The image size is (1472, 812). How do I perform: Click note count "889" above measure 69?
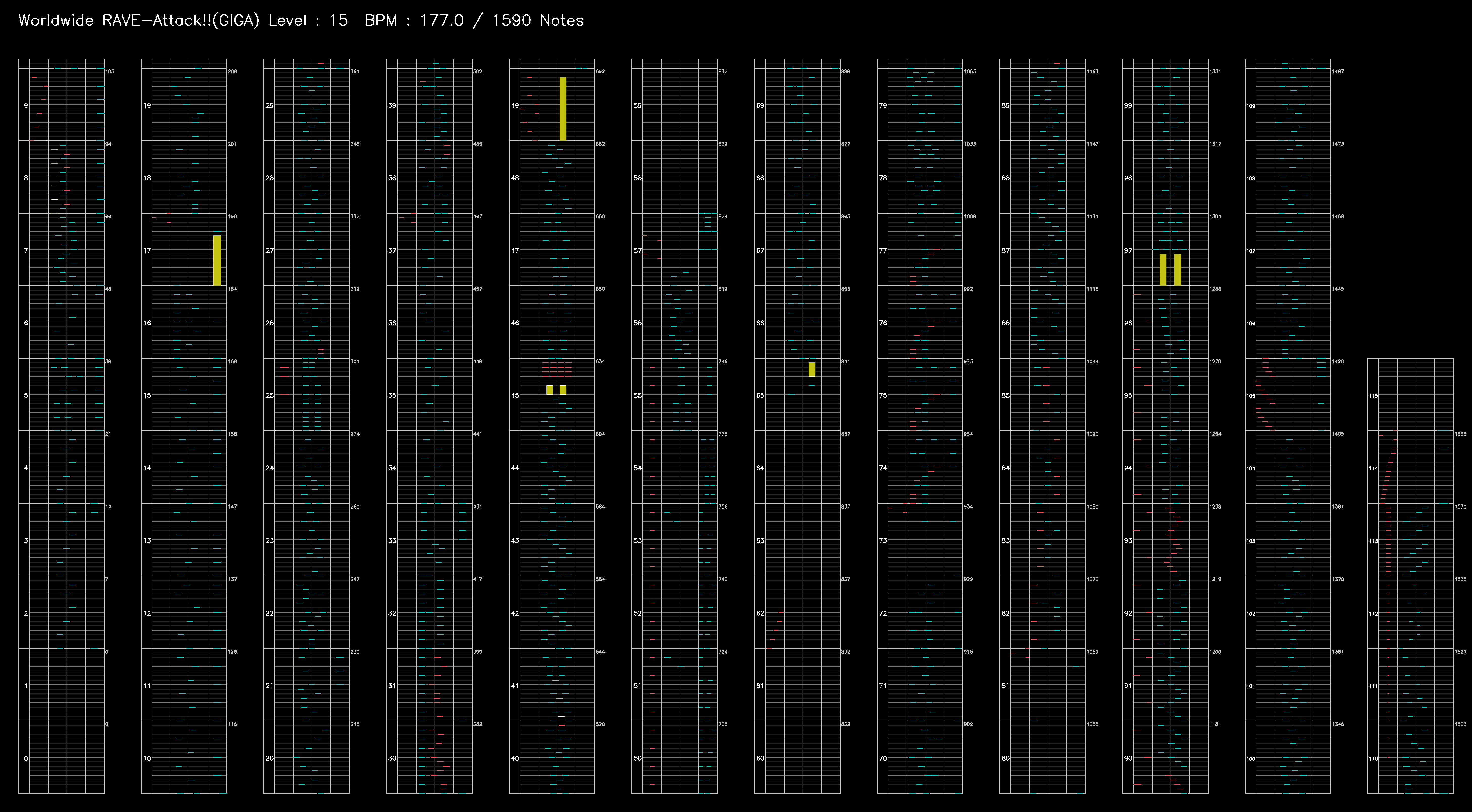pos(846,72)
